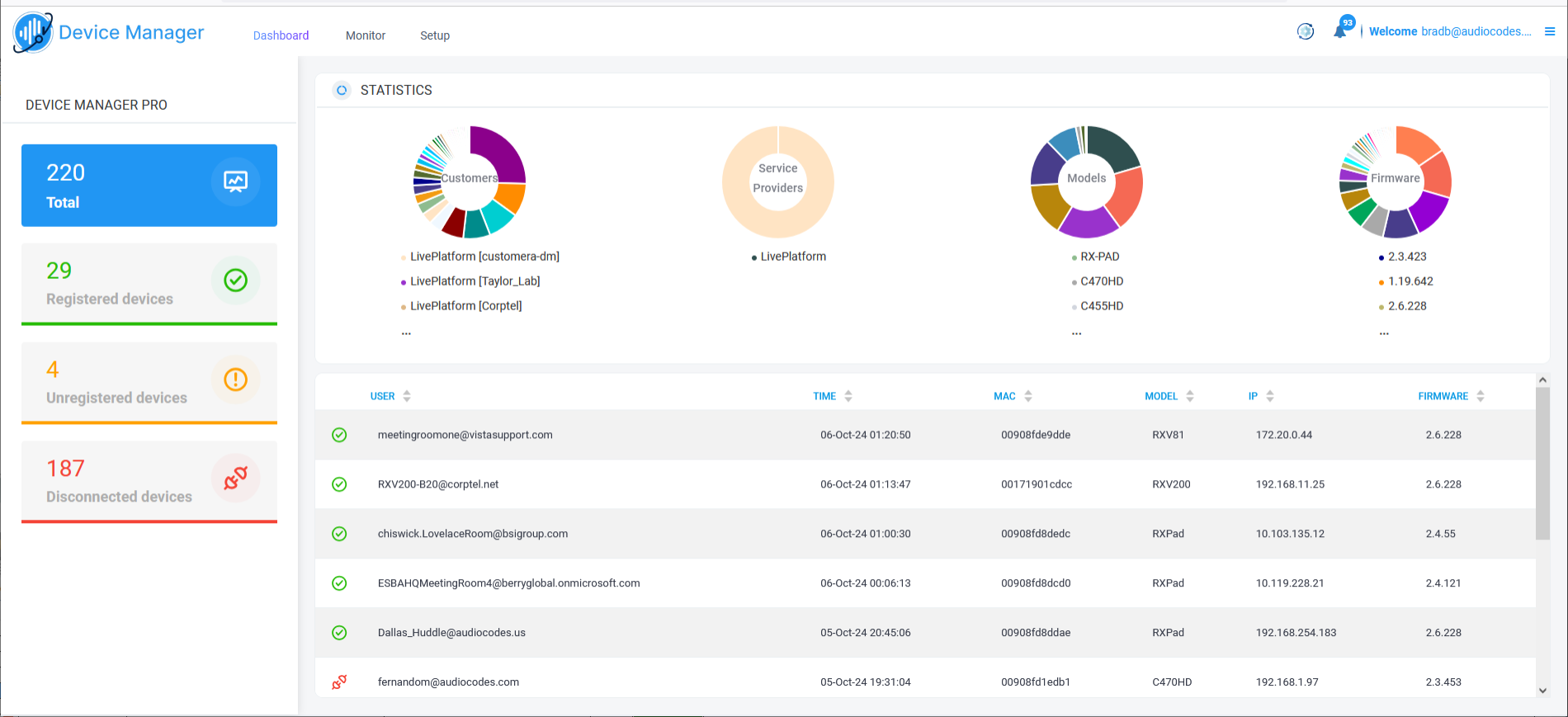Expand more firmware ellipsis under Firmware legend

(x=1384, y=333)
